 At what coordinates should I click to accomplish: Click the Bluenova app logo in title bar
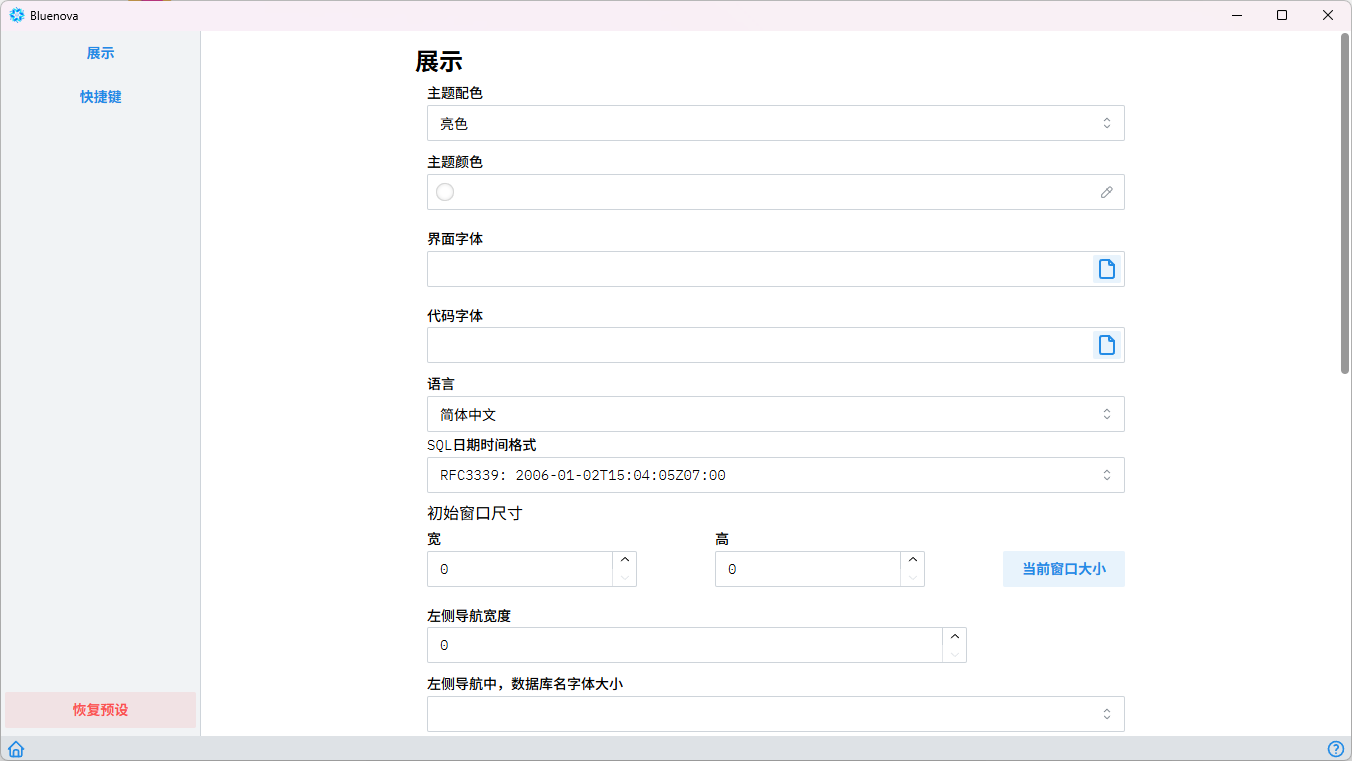(x=17, y=15)
